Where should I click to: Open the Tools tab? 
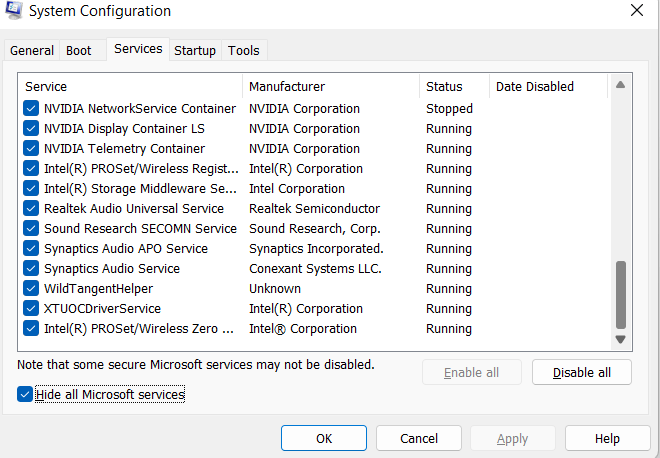243,51
